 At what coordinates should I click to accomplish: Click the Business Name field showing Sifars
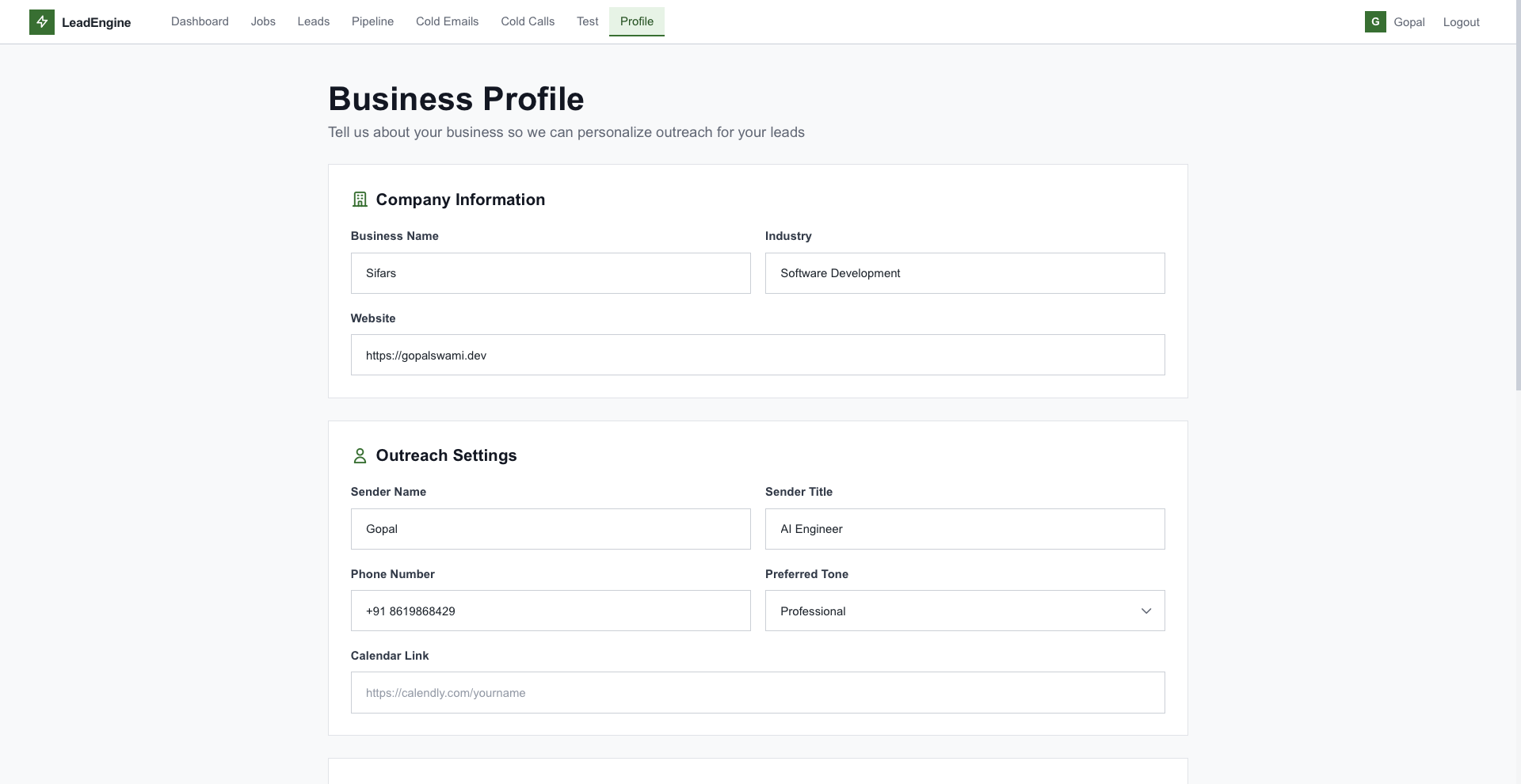point(550,273)
